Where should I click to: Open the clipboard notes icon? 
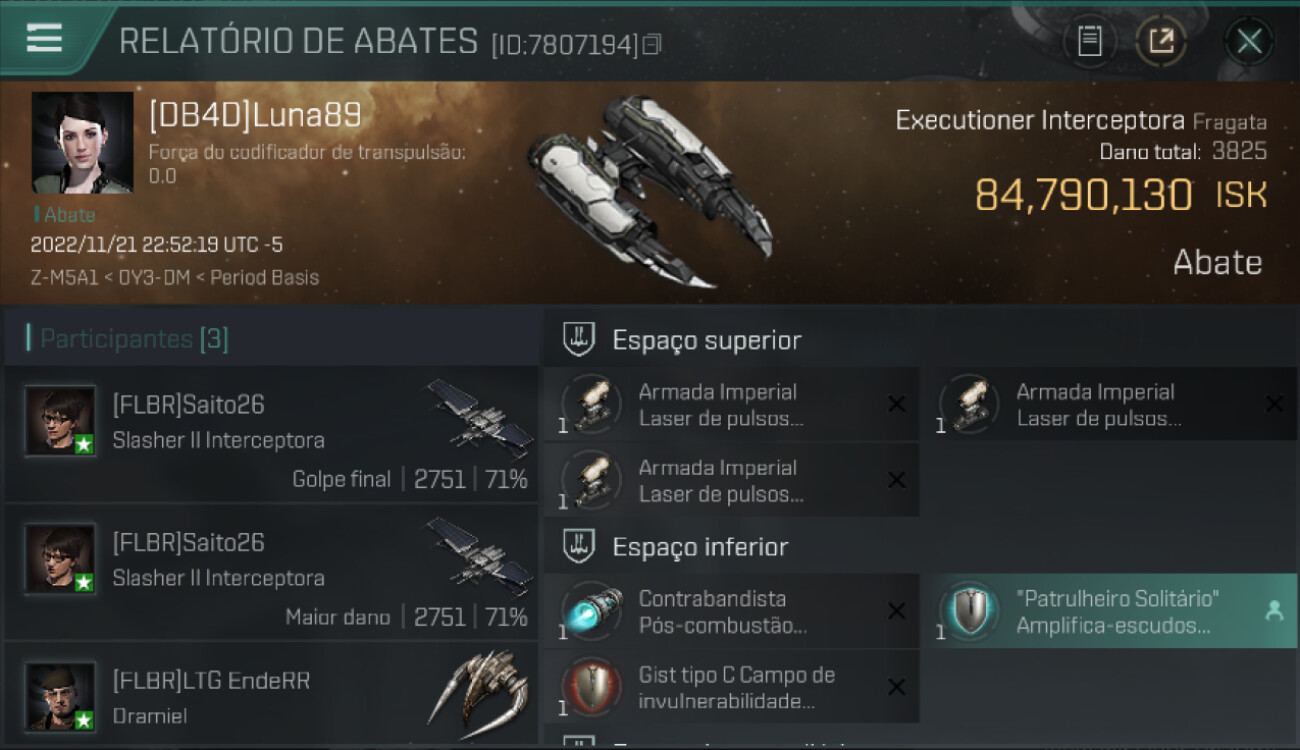(x=1089, y=41)
